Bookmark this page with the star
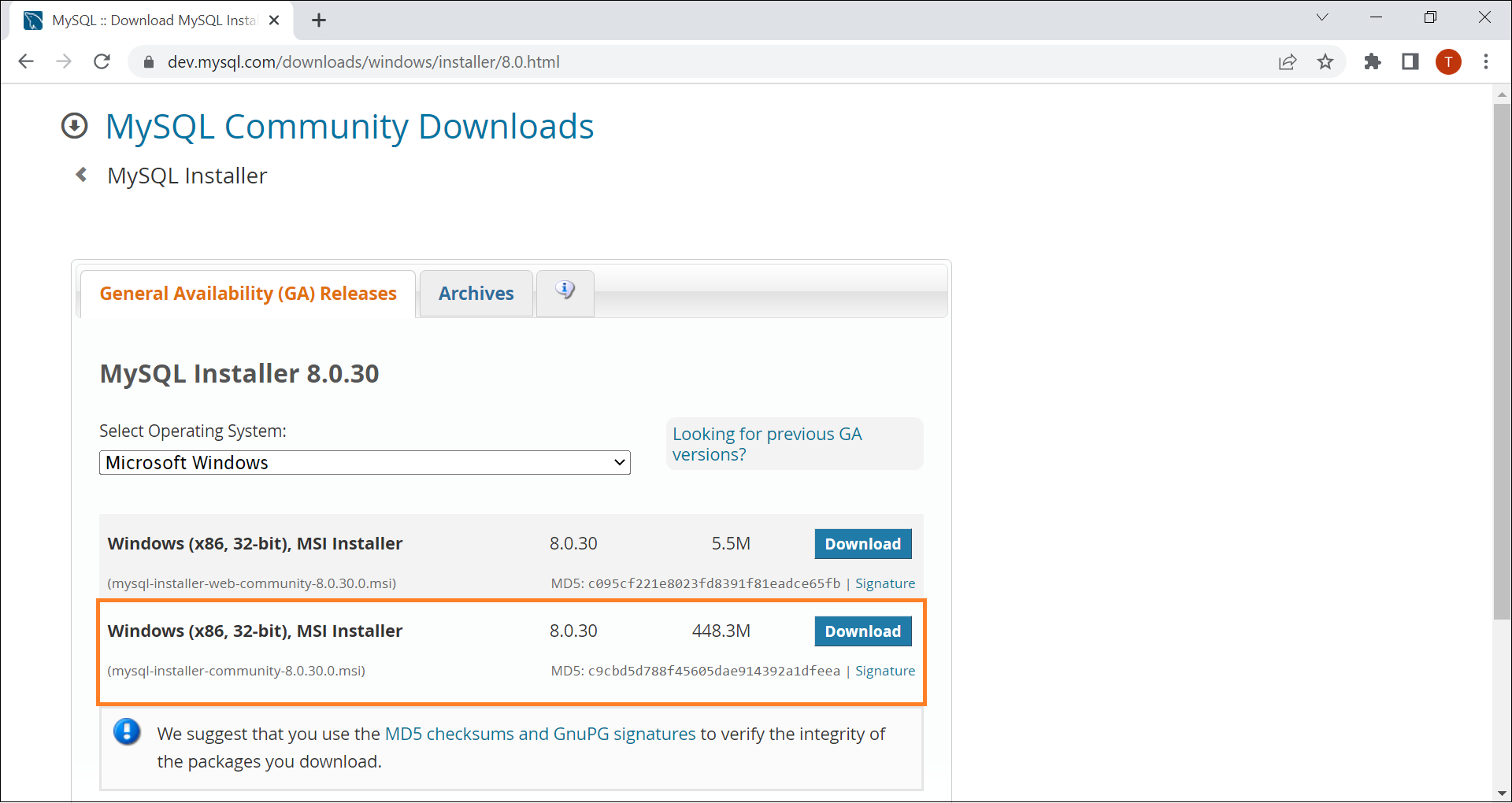 pyautogui.click(x=1325, y=61)
